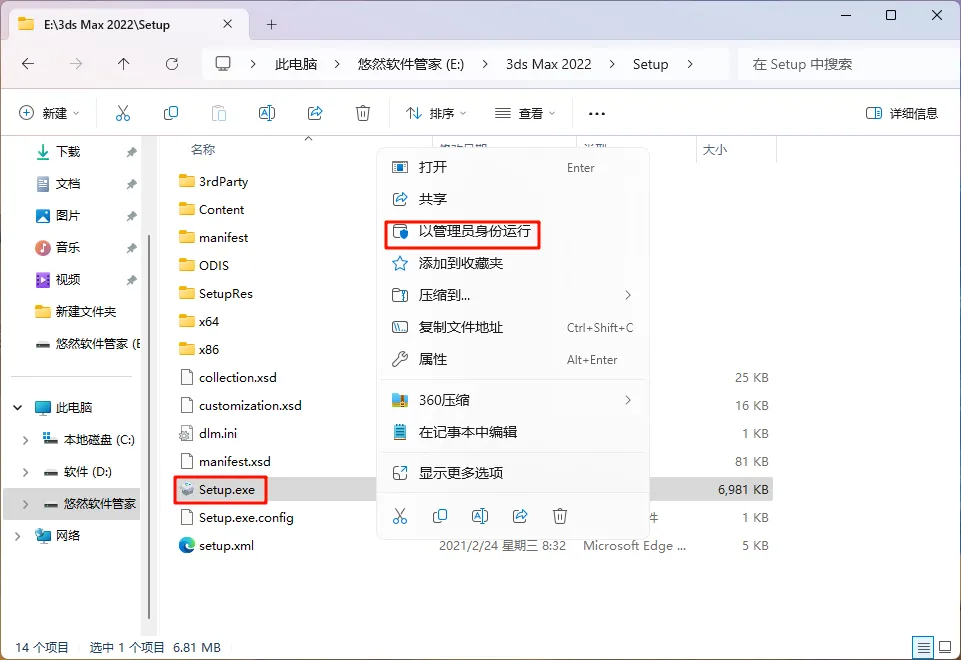The width and height of the screenshot is (961, 660).
Task: Click the 名称 column header
Action: click(203, 150)
